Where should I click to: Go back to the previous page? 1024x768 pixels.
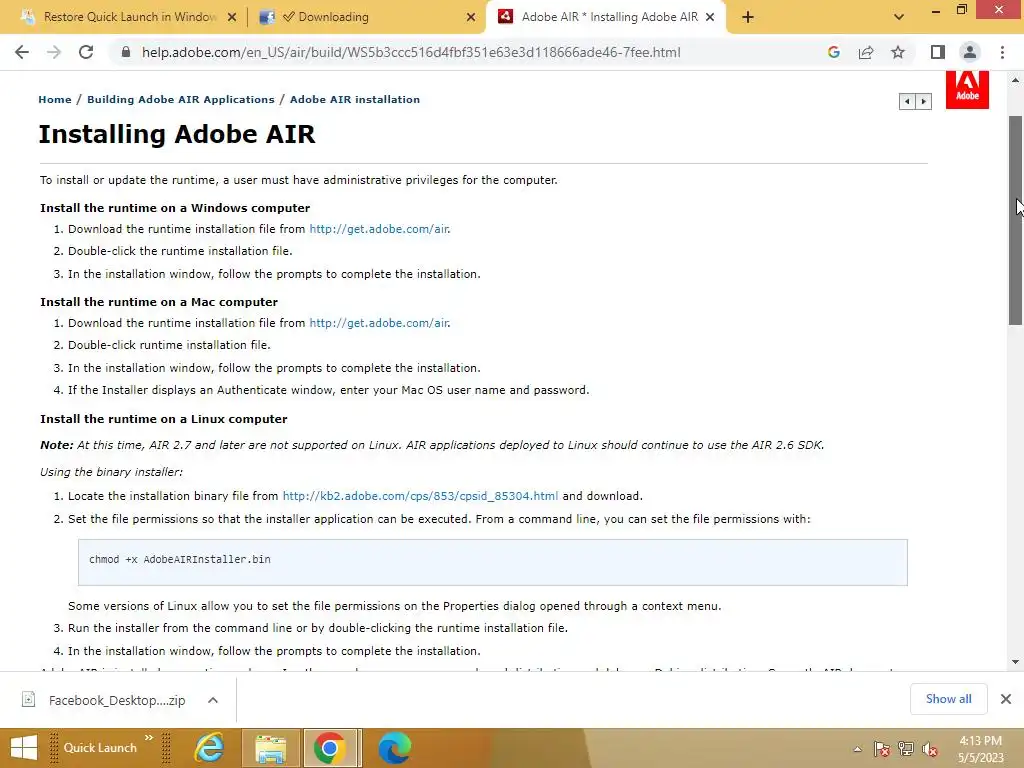point(22,52)
